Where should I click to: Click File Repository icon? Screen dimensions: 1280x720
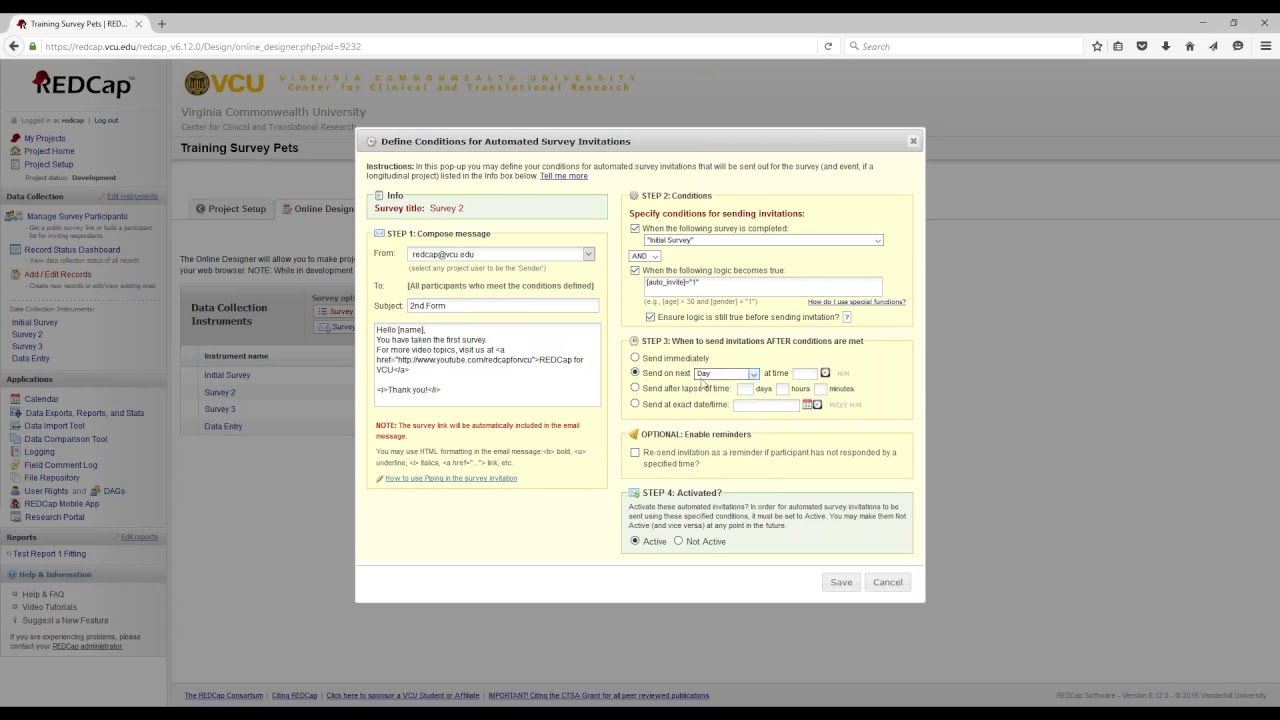pos(15,478)
